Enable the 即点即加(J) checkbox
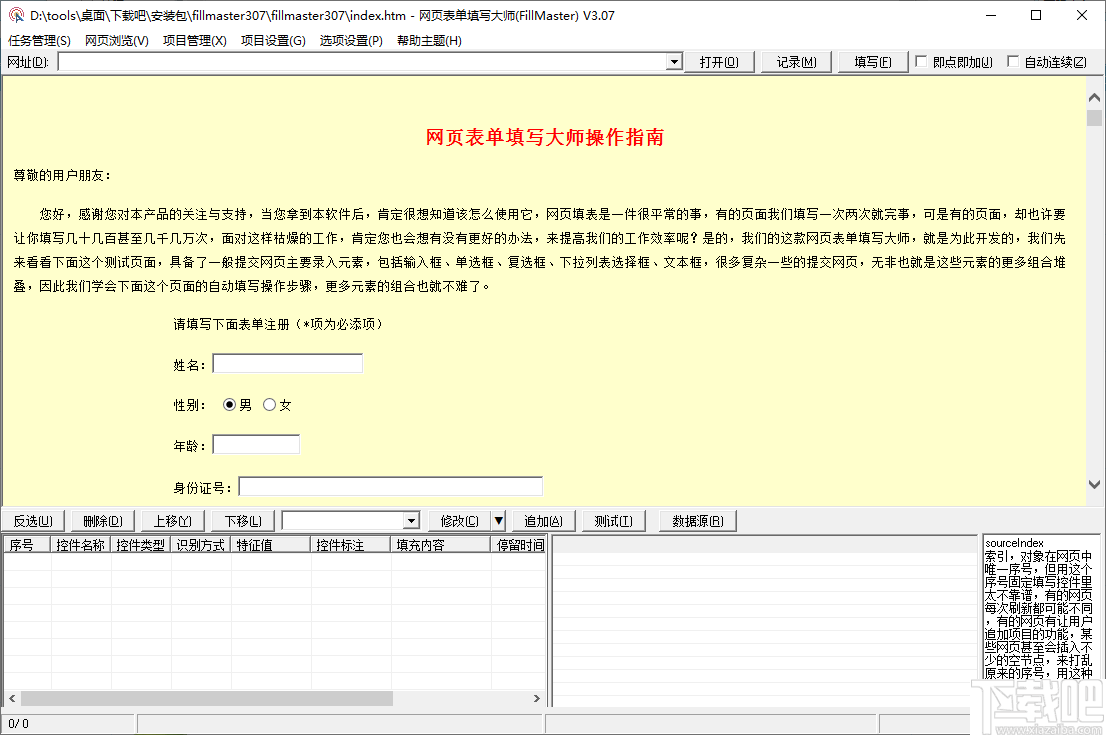 point(920,61)
